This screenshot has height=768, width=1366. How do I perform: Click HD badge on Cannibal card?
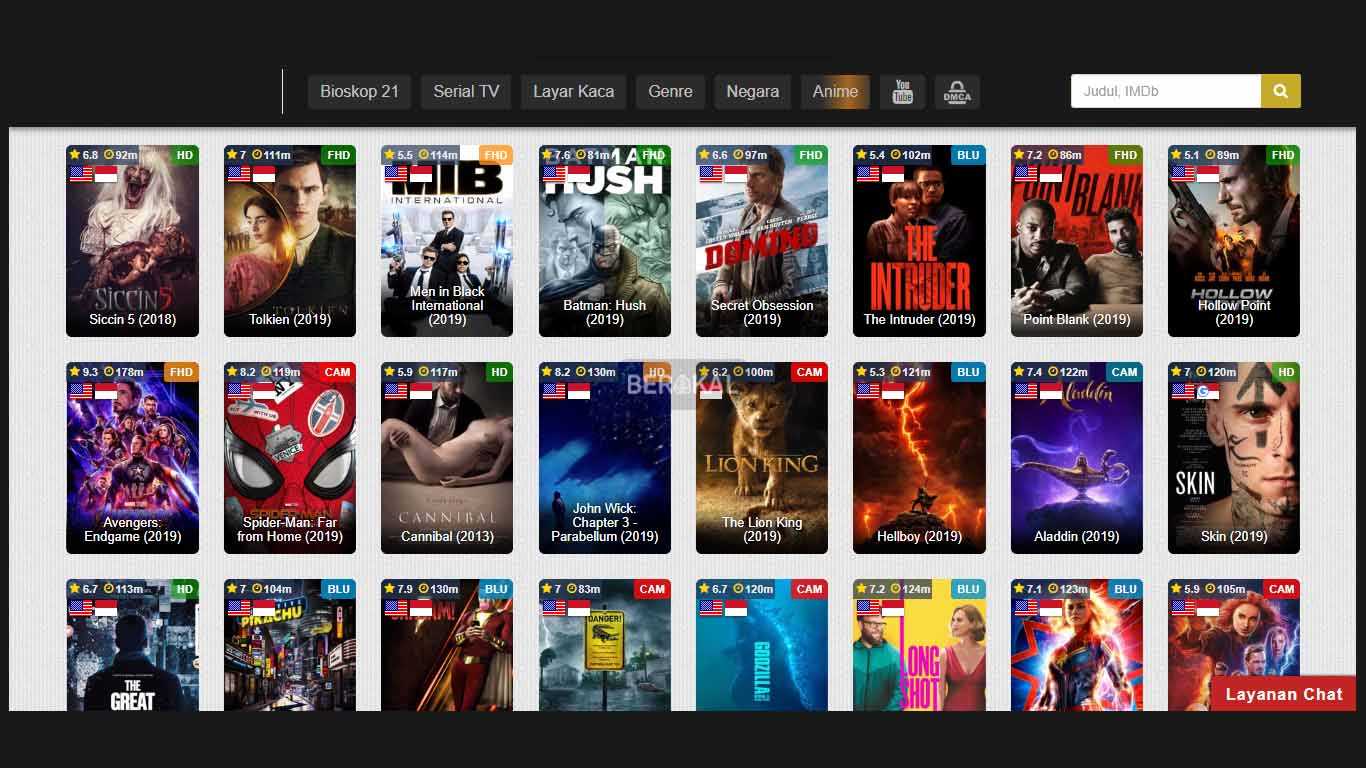click(499, 372)
